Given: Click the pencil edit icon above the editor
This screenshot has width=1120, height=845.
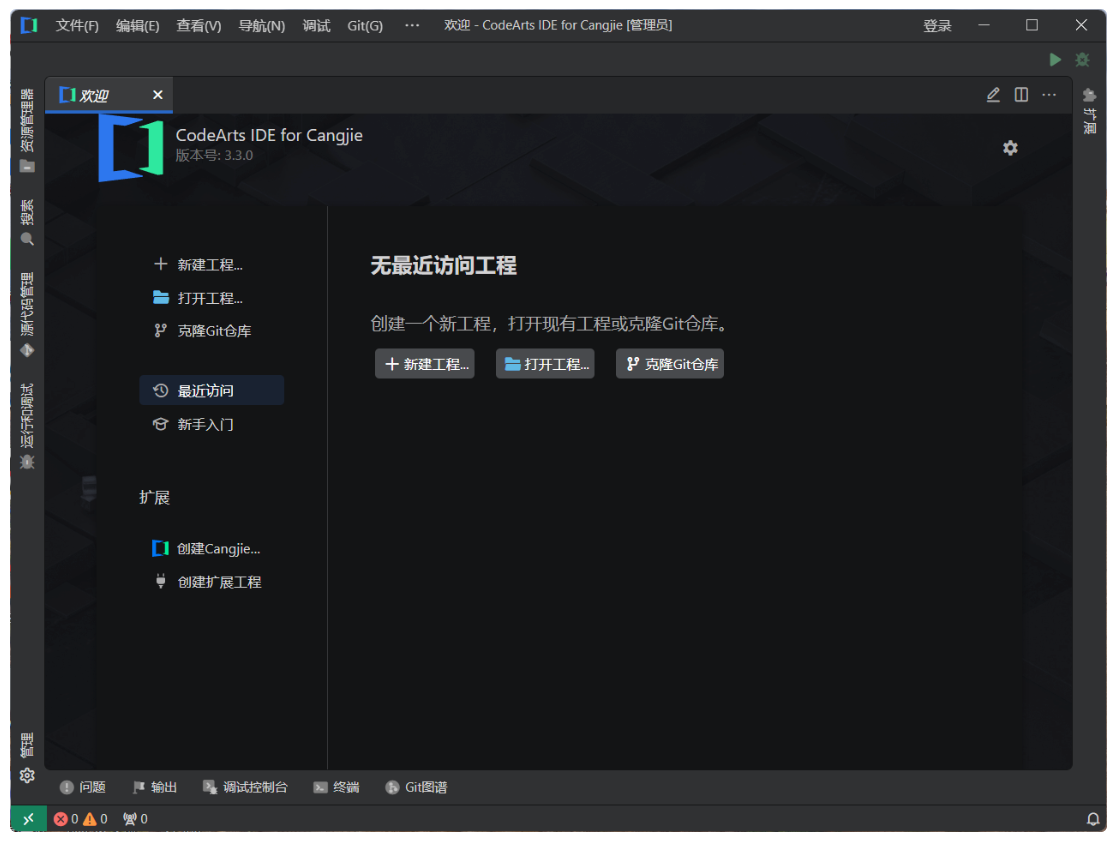Looking at the screenshot, I should pyautogui.click(x=993, y=94).
